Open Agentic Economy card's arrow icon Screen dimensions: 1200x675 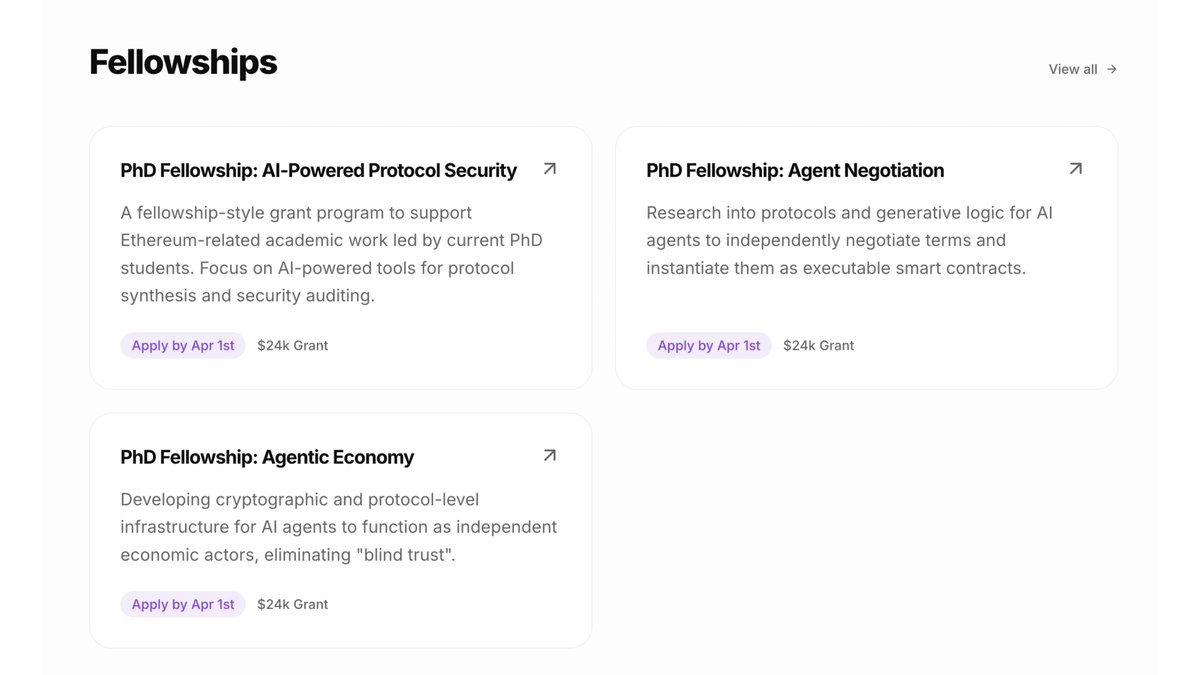tap(549, 456)
